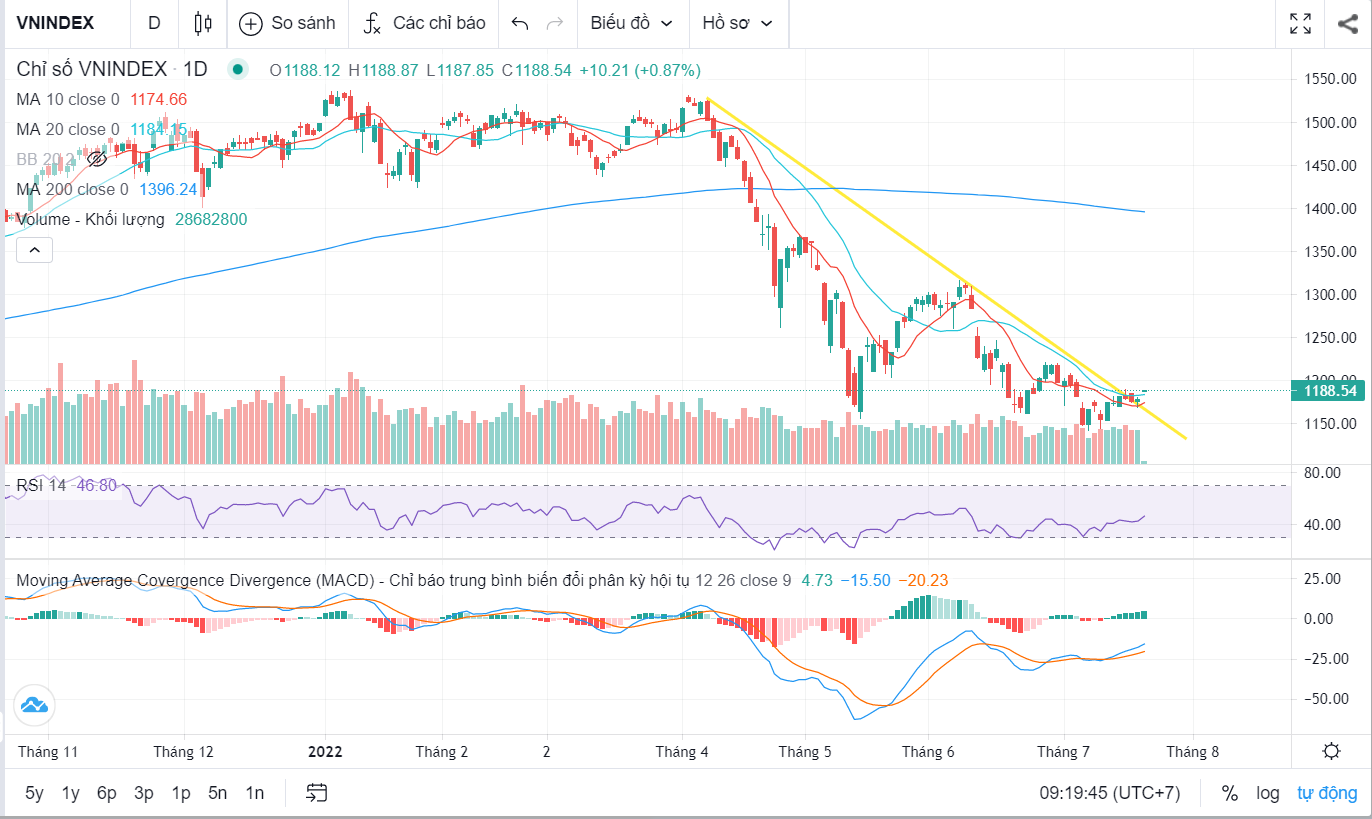Open chart settings gear icon
The height and width of the screenshot is (819, 1372).
pos(1331,751)
